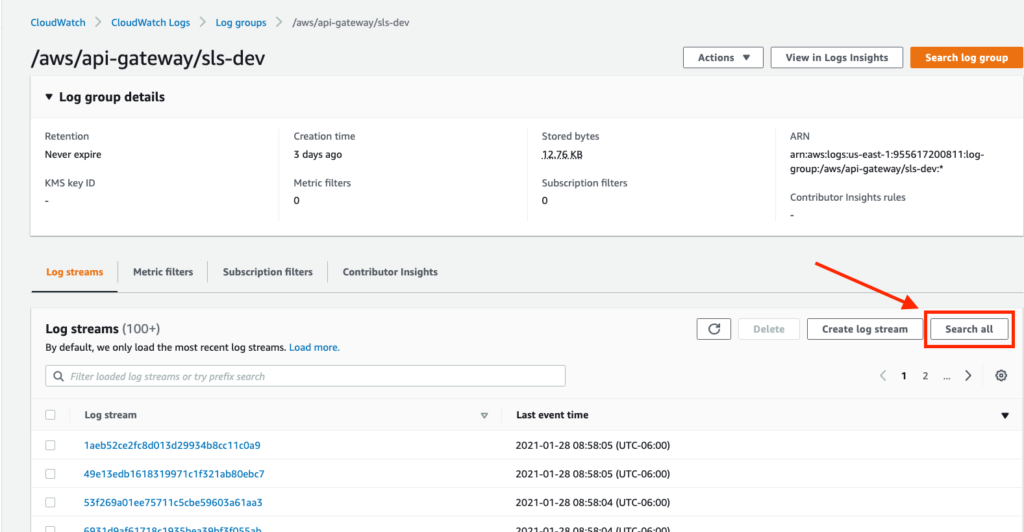This screenshot has height=532, width=1024.
Task: Open log streams settings gear icon
Action: point(1001,376)
